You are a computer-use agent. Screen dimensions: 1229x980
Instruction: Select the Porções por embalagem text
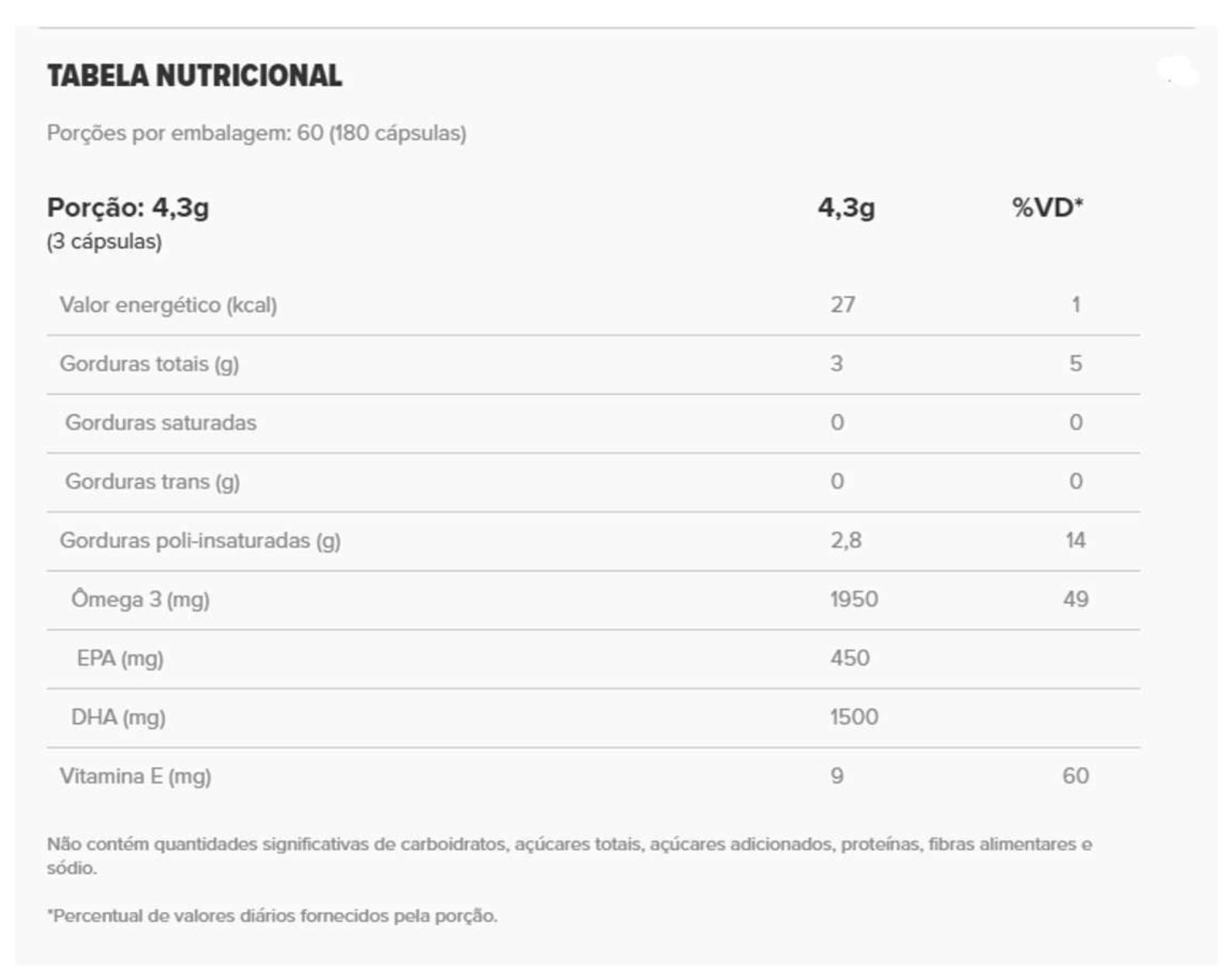click(x=256, y=133)
